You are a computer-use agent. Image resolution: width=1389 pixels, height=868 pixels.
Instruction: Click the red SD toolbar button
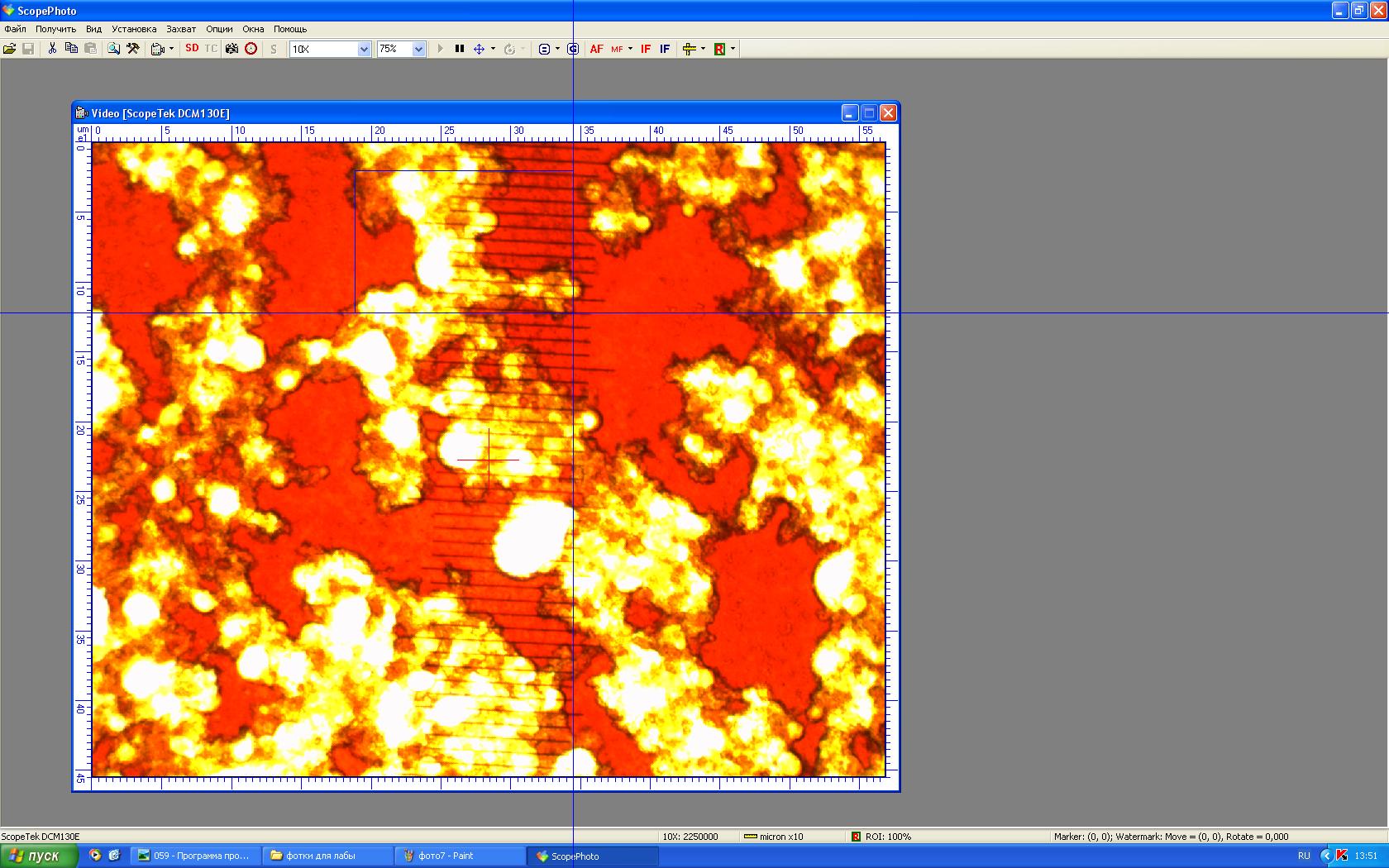[192, 49]
